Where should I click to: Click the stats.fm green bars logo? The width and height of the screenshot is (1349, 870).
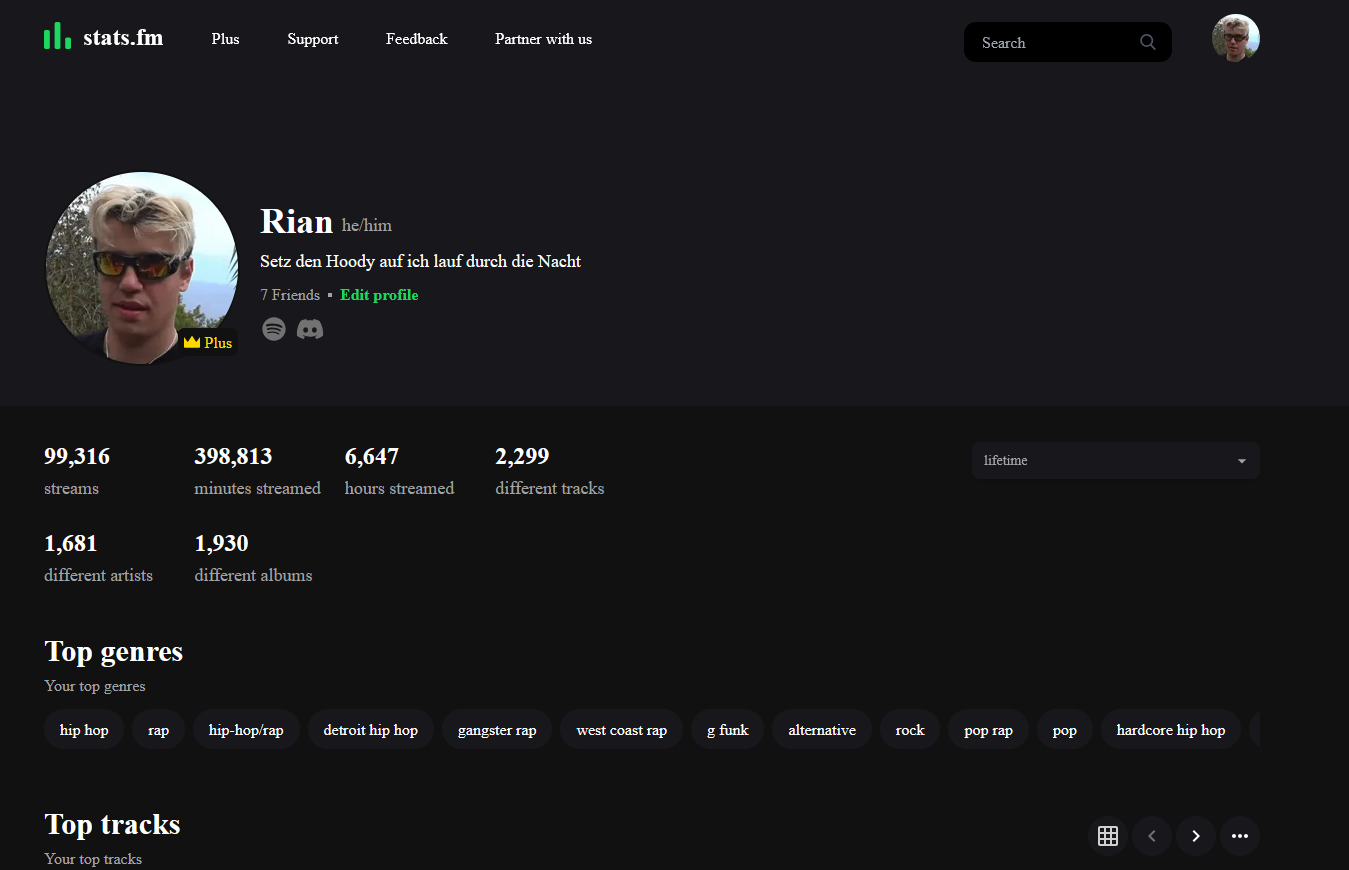click(57, 37)
